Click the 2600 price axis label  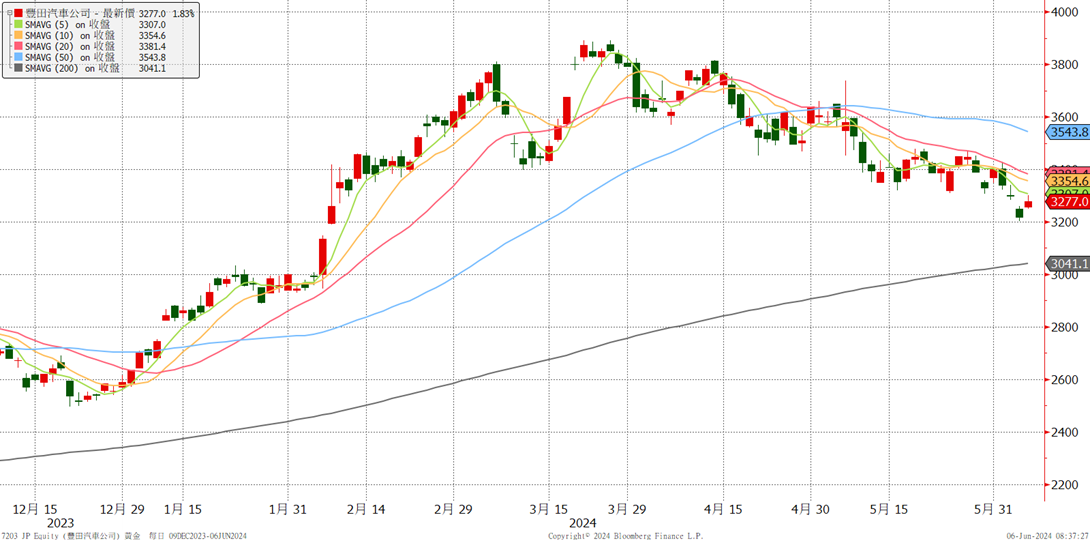coord(1064,380)
